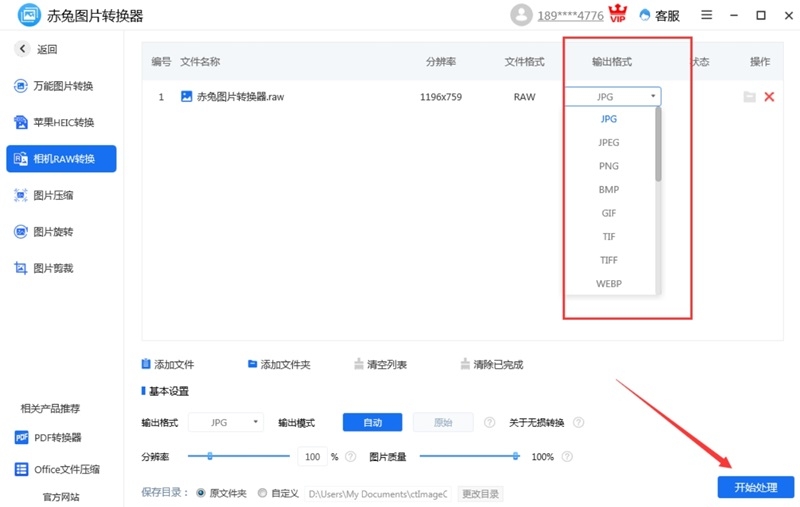
Task: Click the back arrow icon beside 返回
Action: (x=22, y=49)
